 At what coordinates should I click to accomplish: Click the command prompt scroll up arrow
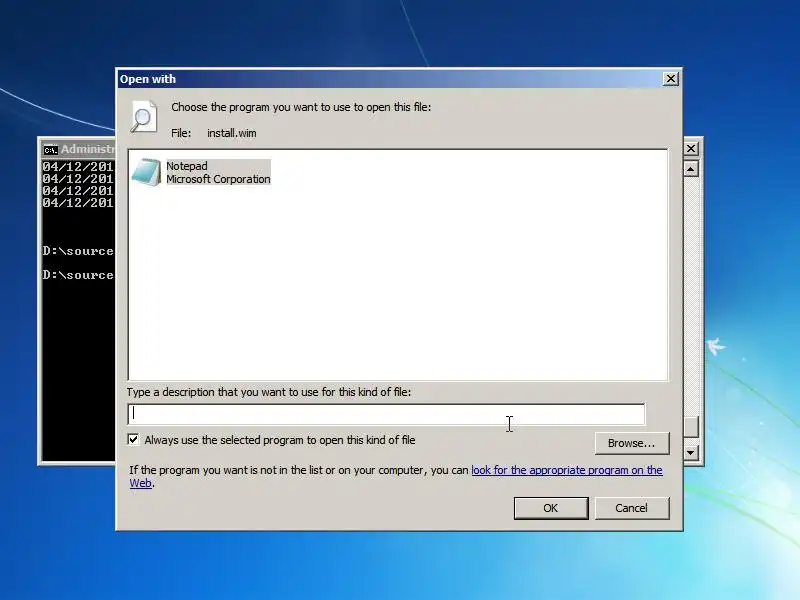(x=691, y=169)
